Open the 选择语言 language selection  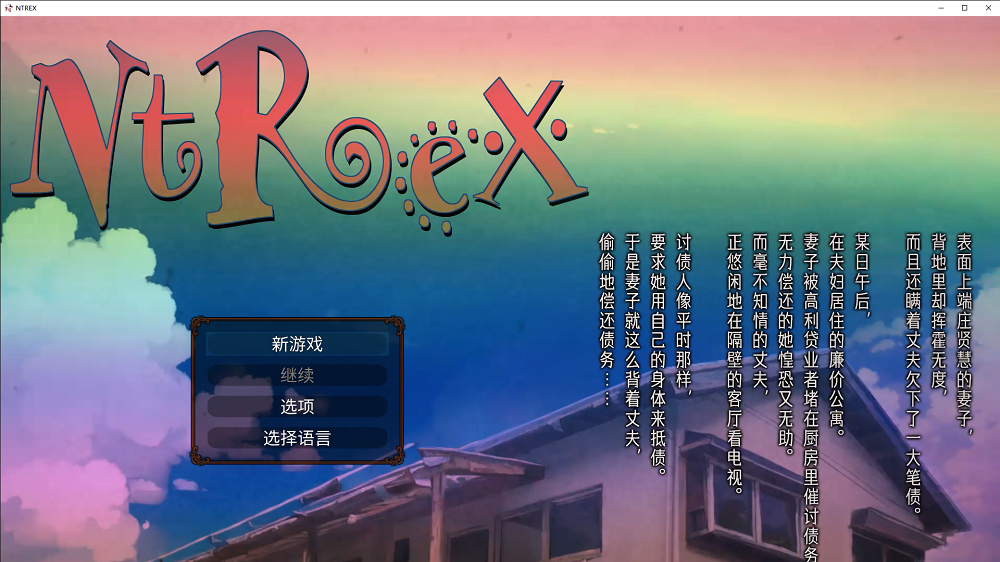pyautogui.click(x=297, y=438)
